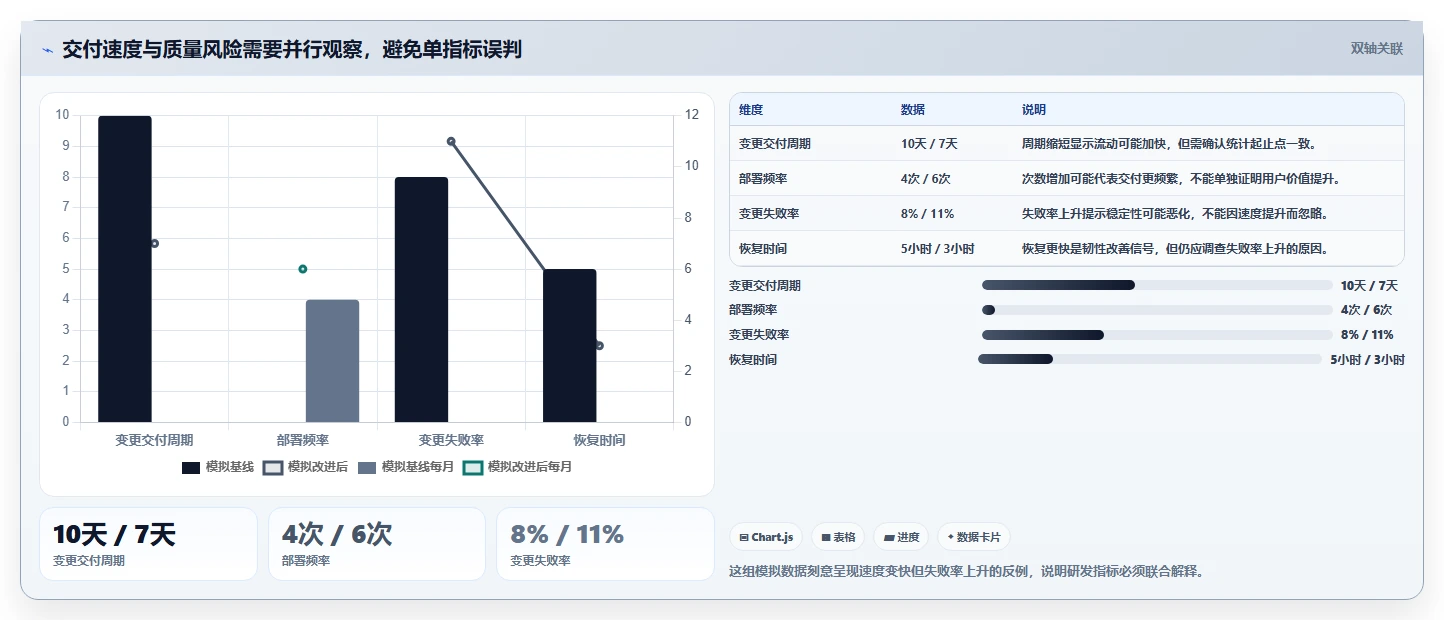The height and width of the screenshot is (620, 1444).
Task: Click the 数据 column header
Action: pos(913,110)
